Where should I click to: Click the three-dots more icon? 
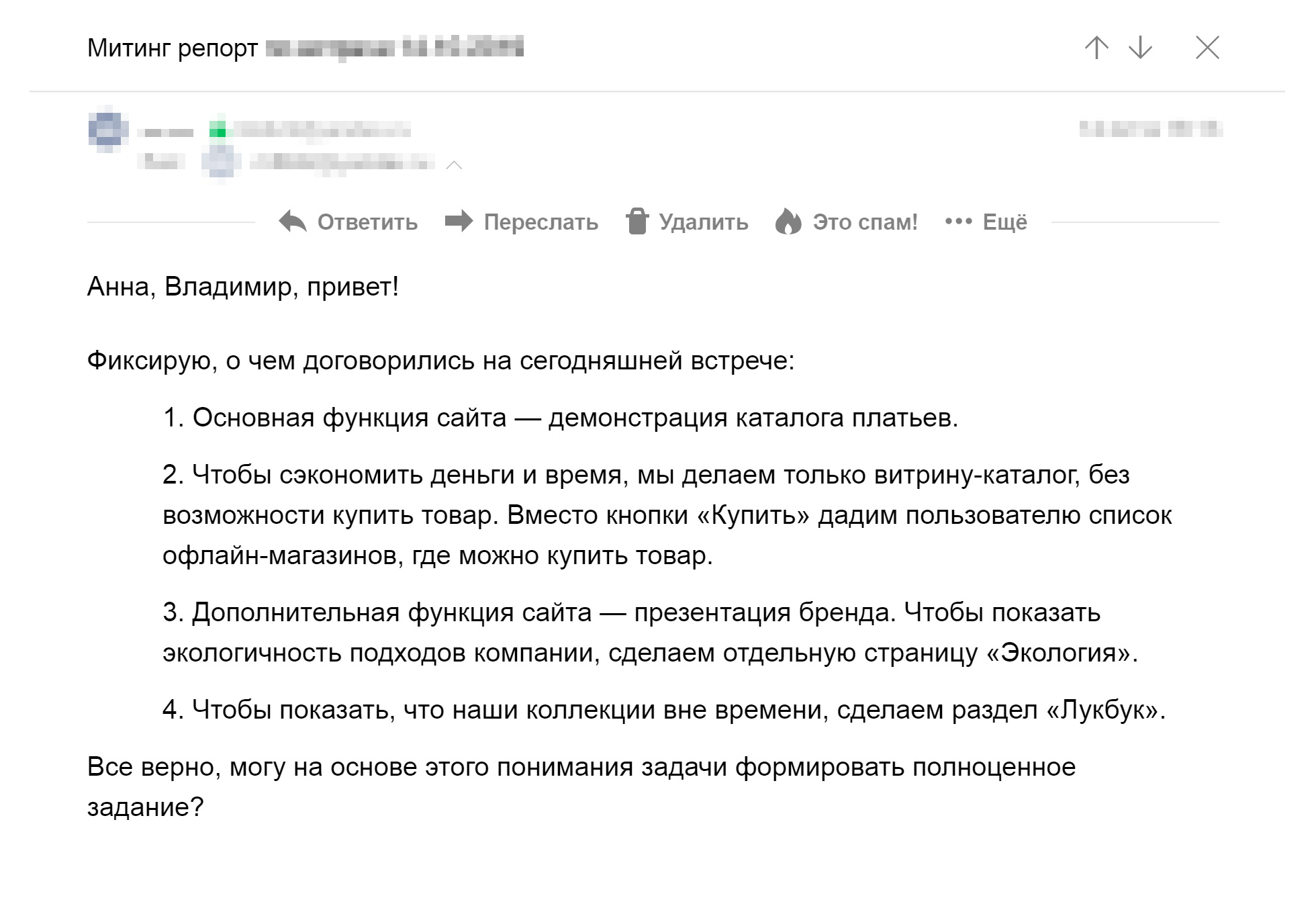(958, 221)
